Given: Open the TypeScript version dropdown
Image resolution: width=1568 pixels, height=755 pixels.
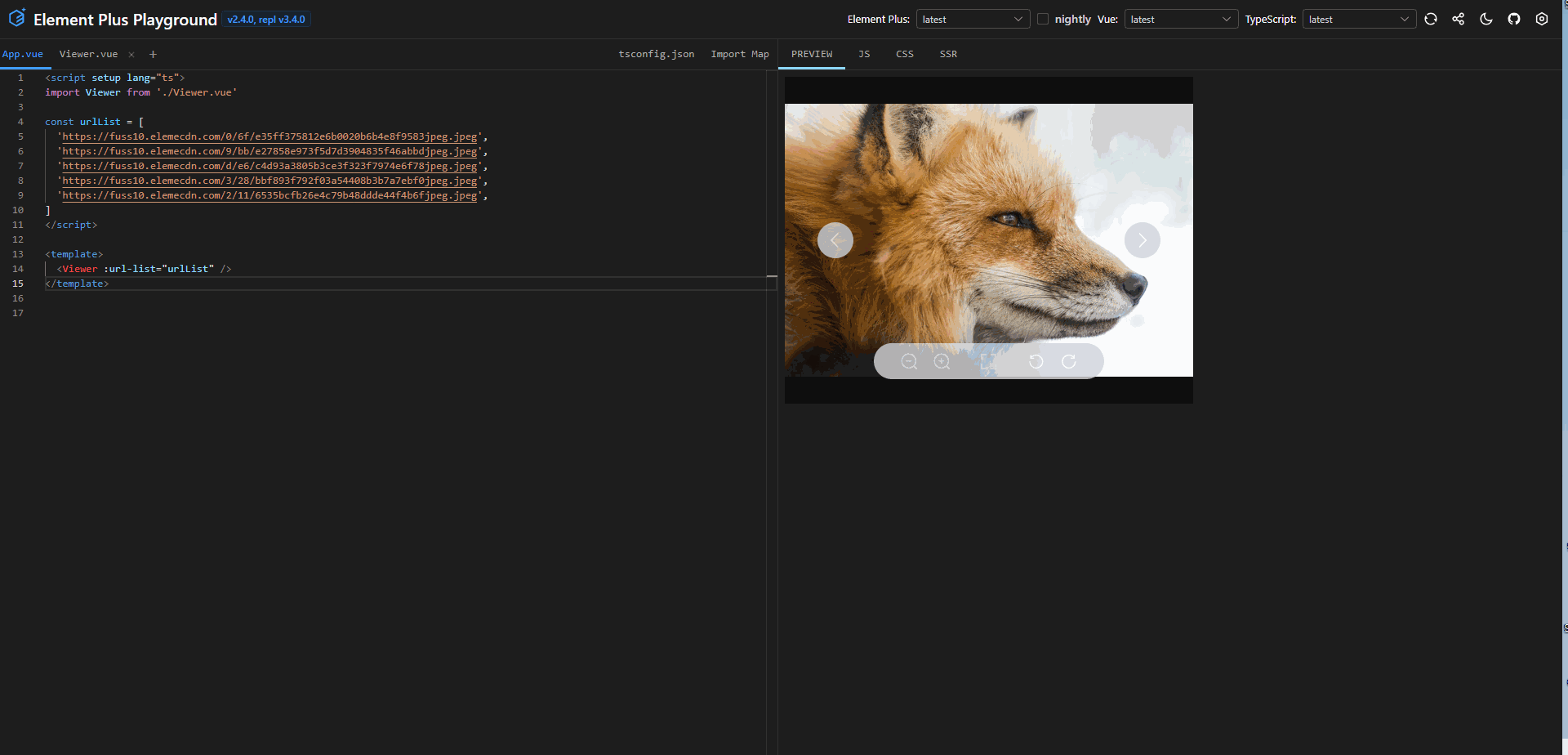Looking at the screenshot, I should (x=1358, y=19).
